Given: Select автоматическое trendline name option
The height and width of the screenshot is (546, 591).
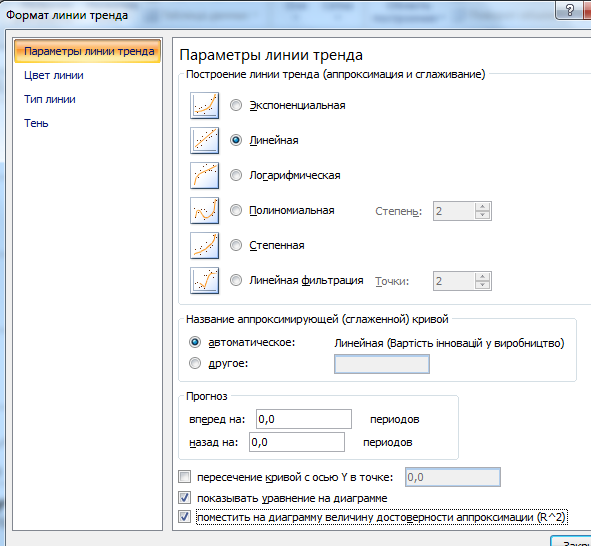Looking at the screenshot, I should (195, 342).
